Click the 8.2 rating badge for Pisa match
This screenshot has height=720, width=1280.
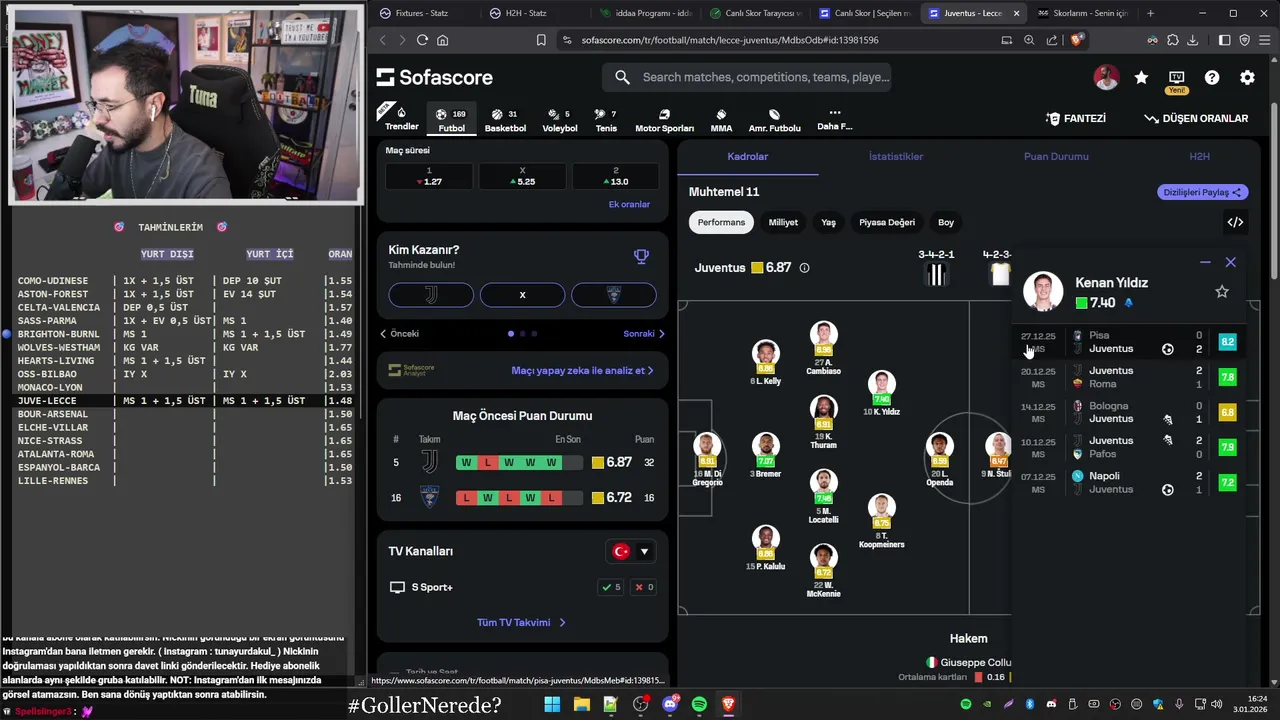[1227, 342]
